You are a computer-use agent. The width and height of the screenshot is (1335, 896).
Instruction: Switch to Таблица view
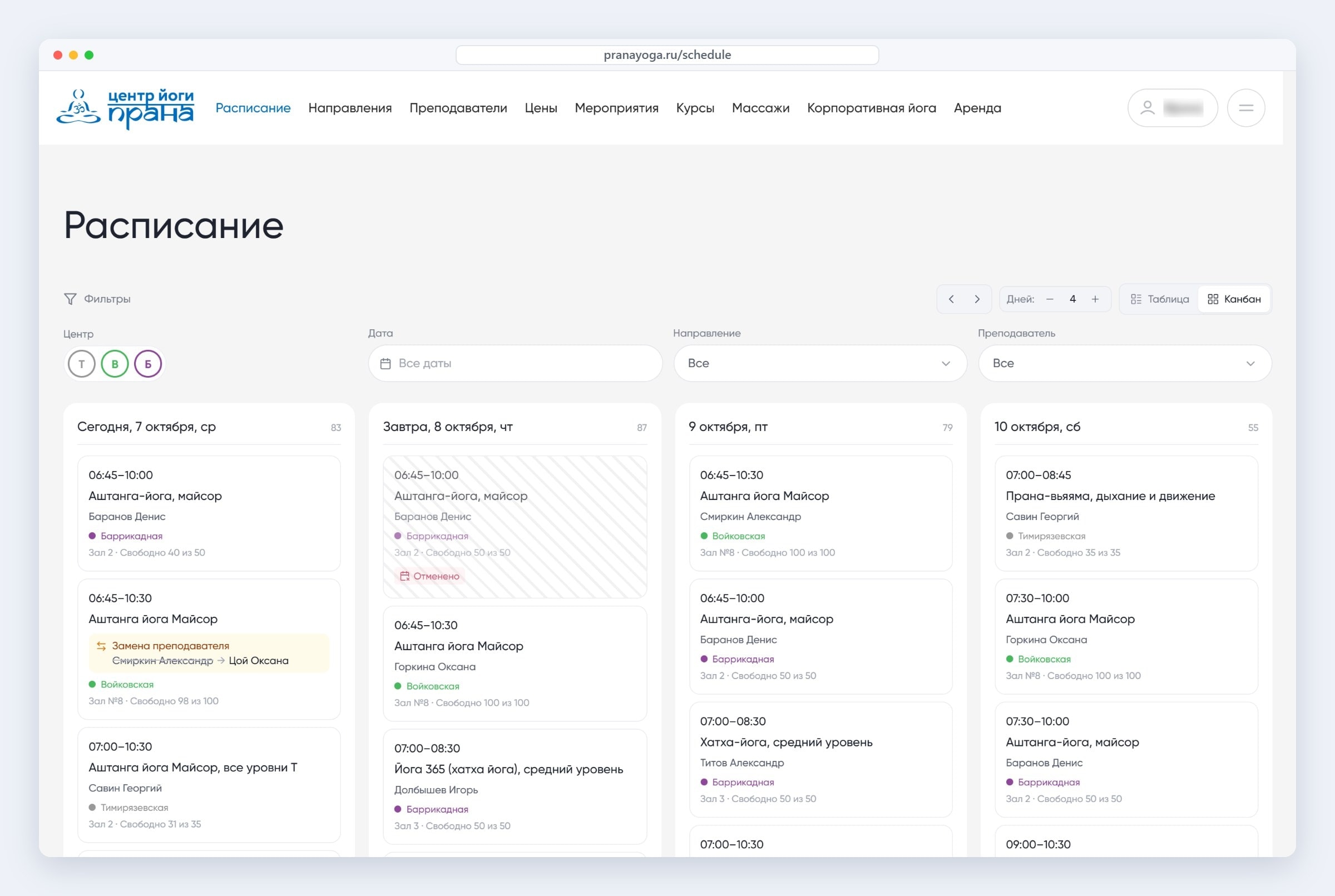click(x=1160, y=299)
